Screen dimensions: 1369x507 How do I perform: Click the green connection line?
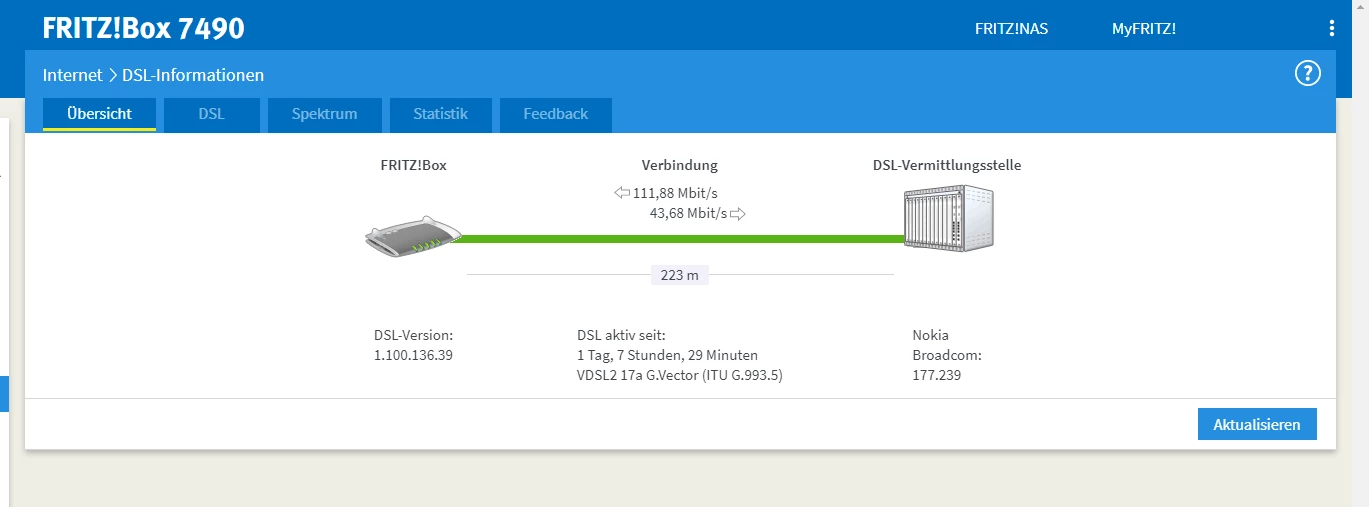pyautogui.click(x=680, y=238)
